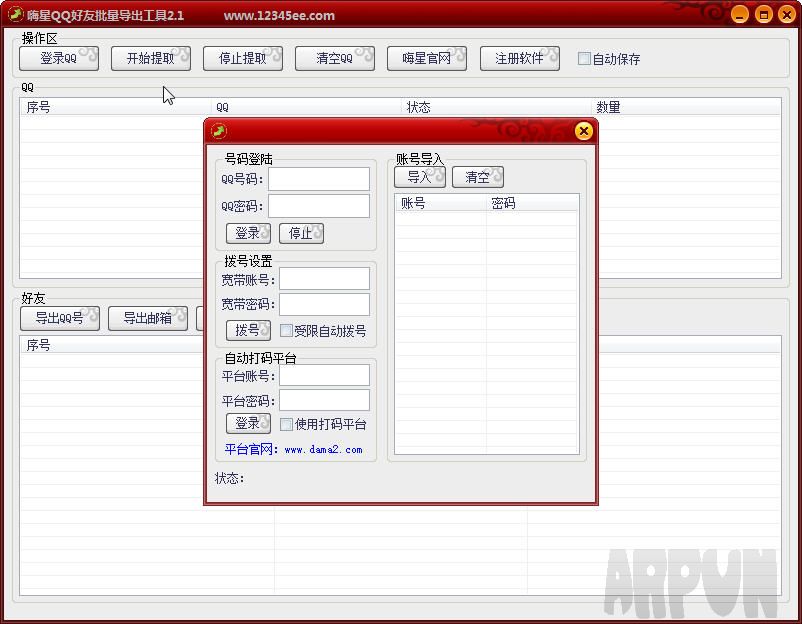Click 登录 under 号码登陆
Viewport: 802px width, 624px height.
coord(249,233)
